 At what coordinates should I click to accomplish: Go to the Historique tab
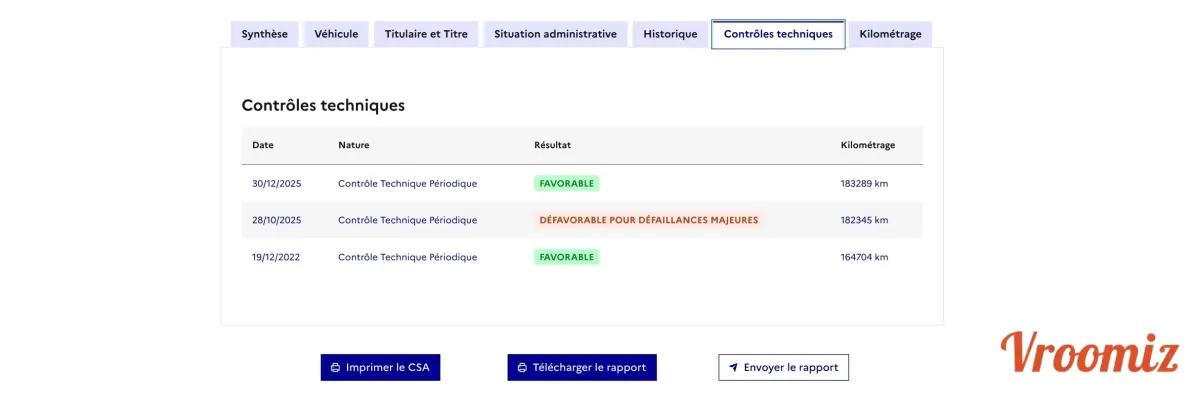click(x=670, y=34)
